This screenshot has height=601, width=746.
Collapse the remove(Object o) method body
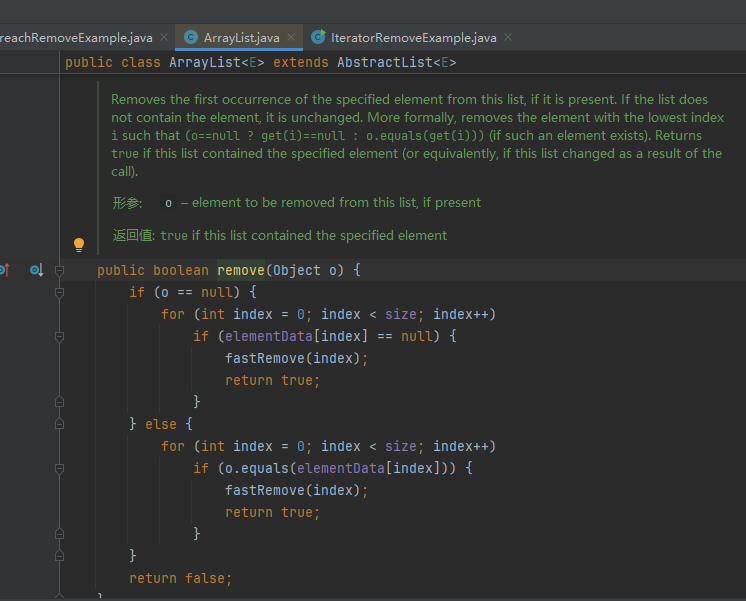tap(59, 271)
